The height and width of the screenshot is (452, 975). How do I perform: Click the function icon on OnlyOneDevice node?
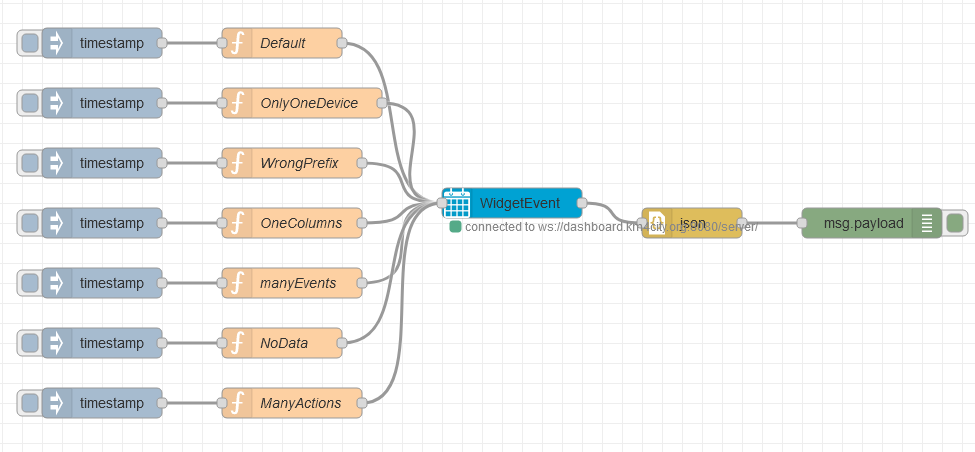tap(238, 103)
